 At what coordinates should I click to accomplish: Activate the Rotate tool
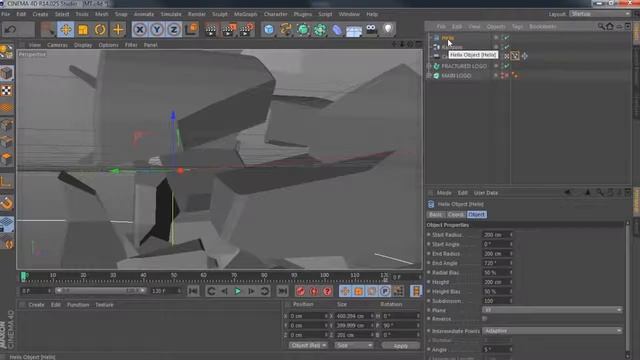100,29
